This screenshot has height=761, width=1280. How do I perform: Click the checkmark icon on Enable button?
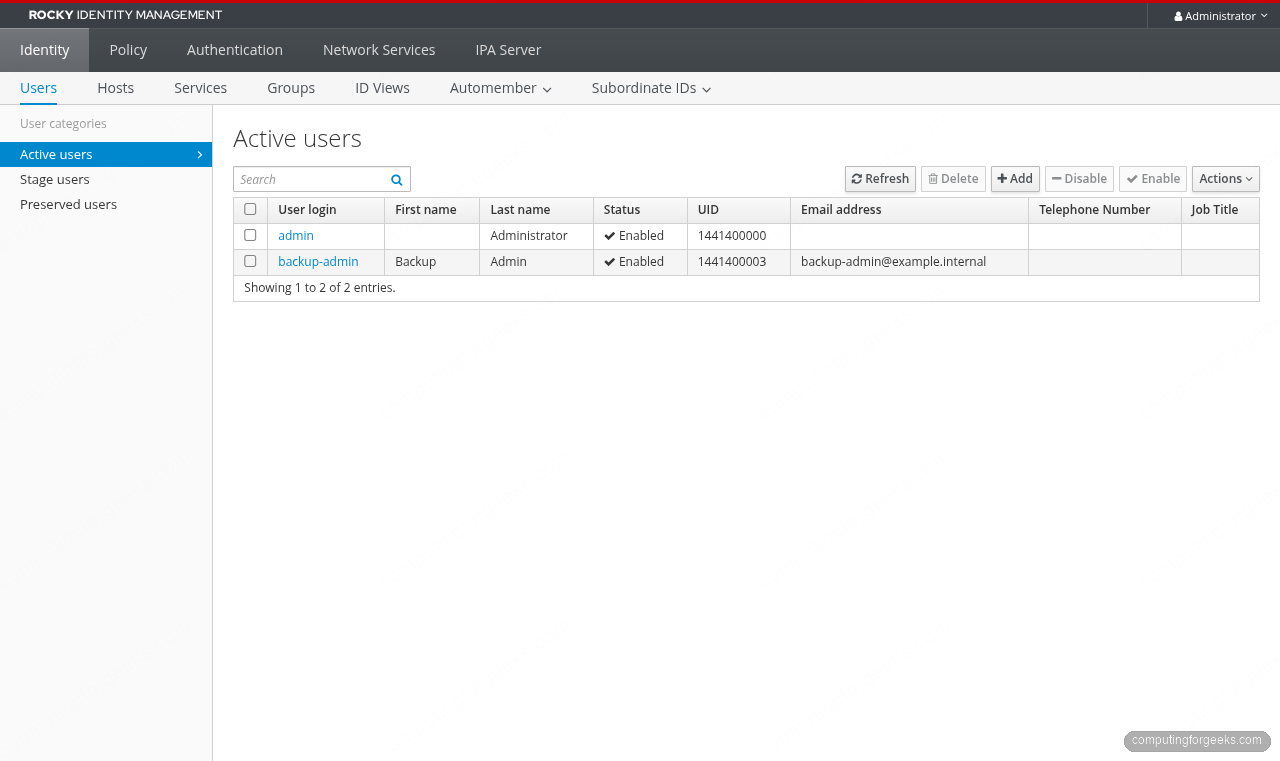(1131, 179)
